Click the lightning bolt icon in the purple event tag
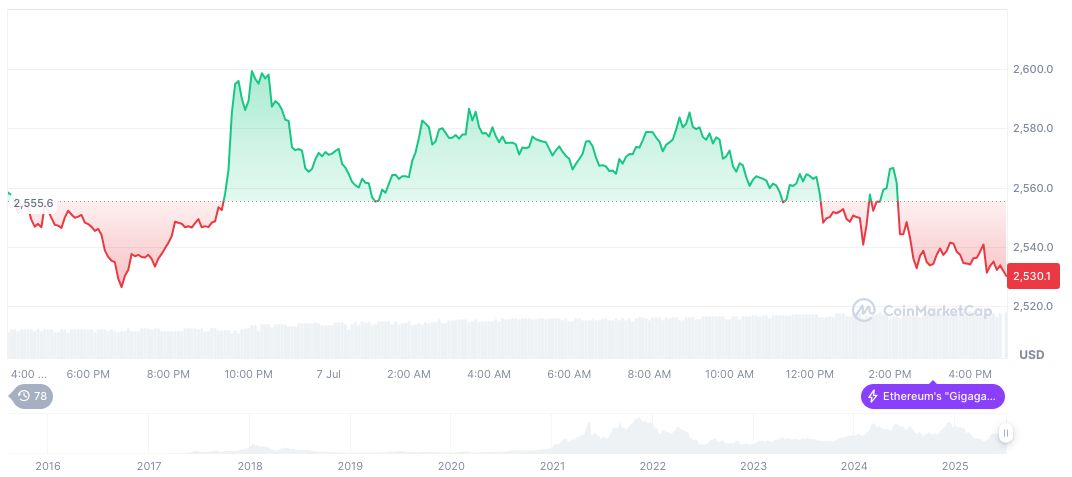 (x=873, y=396)
